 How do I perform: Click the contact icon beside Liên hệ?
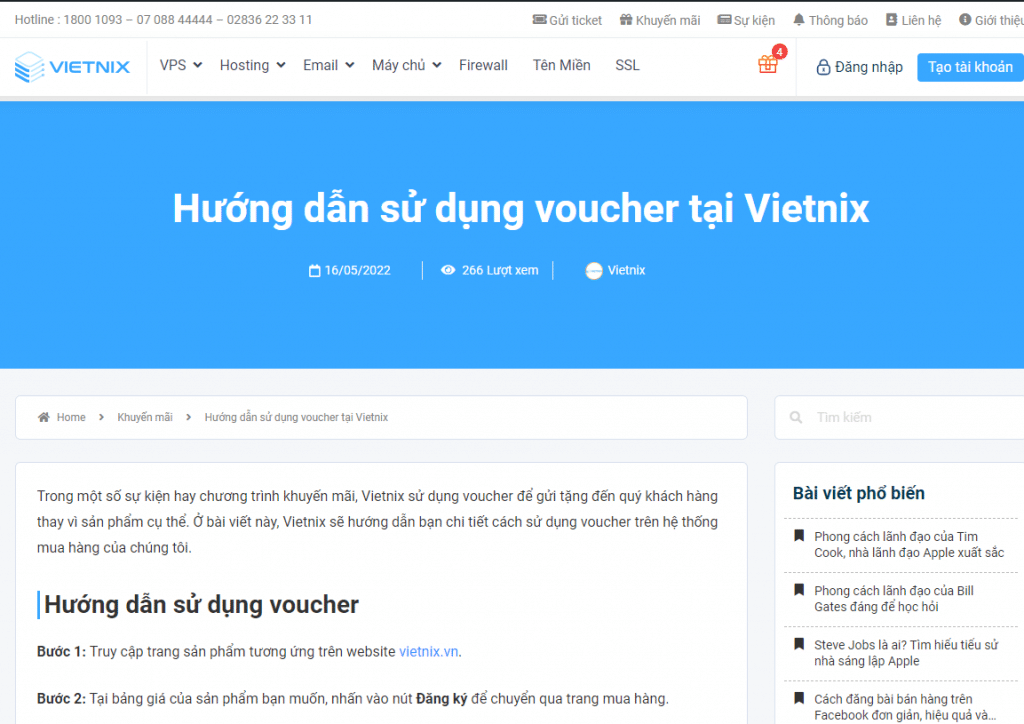891,20
